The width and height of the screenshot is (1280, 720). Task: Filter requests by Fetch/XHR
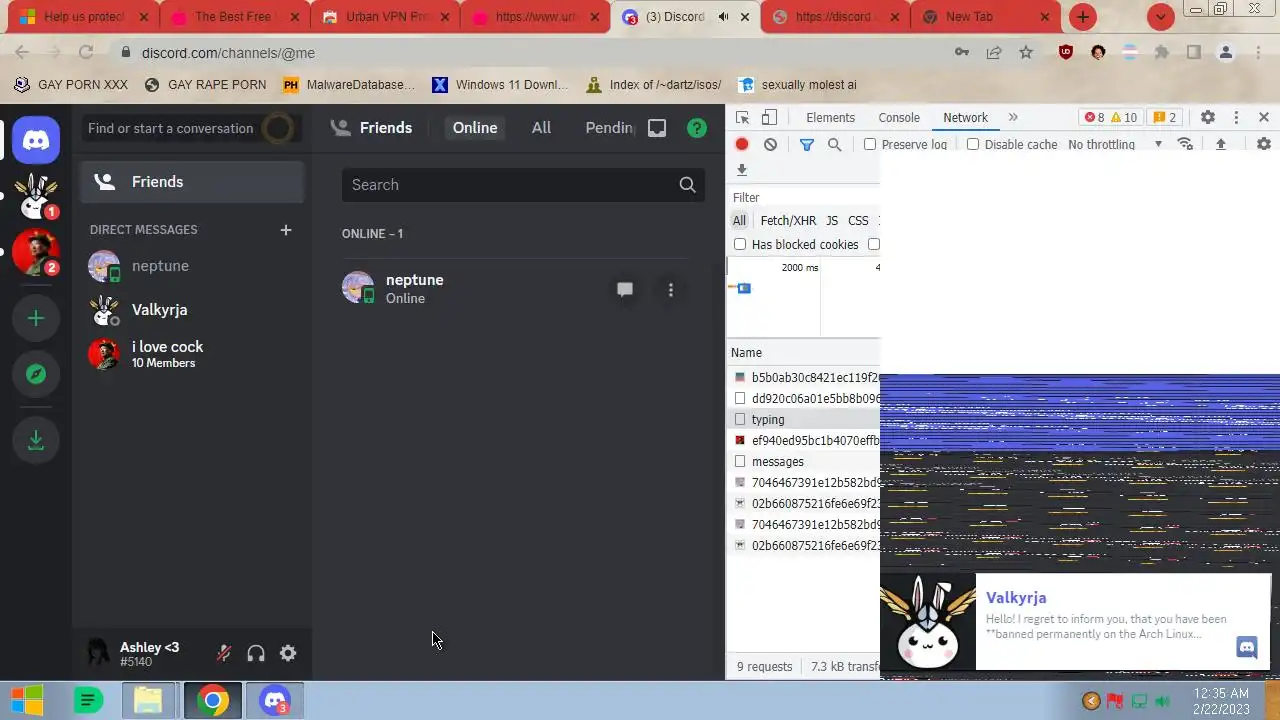pos(788,221)
